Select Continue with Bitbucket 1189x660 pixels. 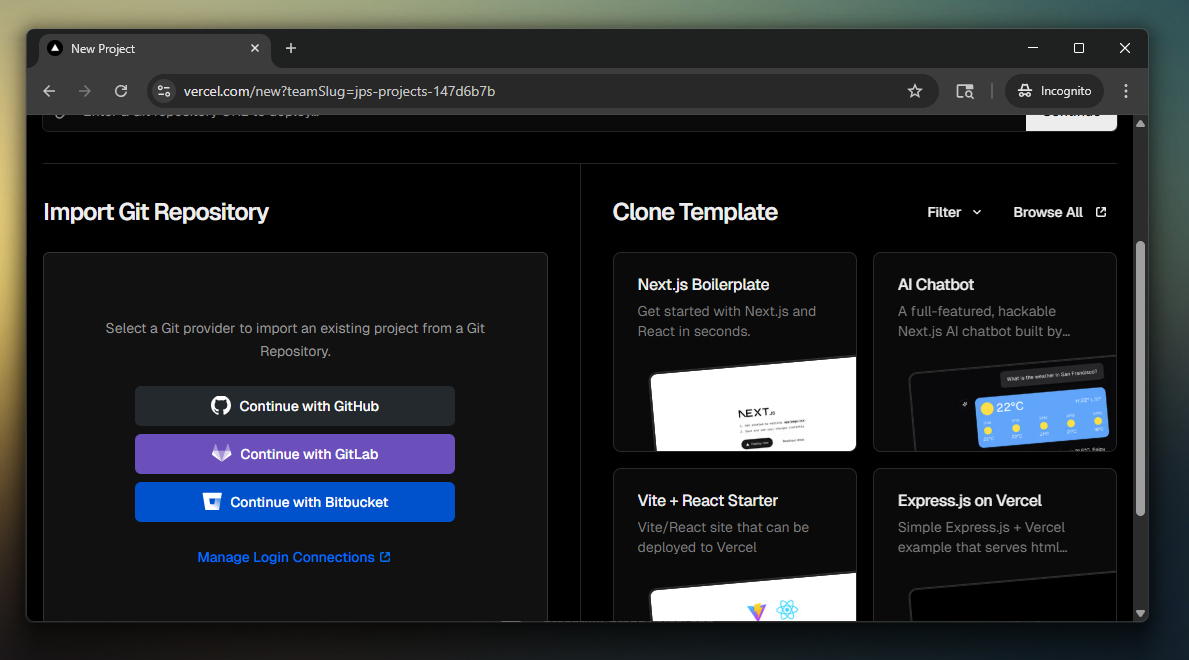tap(295, 502)
